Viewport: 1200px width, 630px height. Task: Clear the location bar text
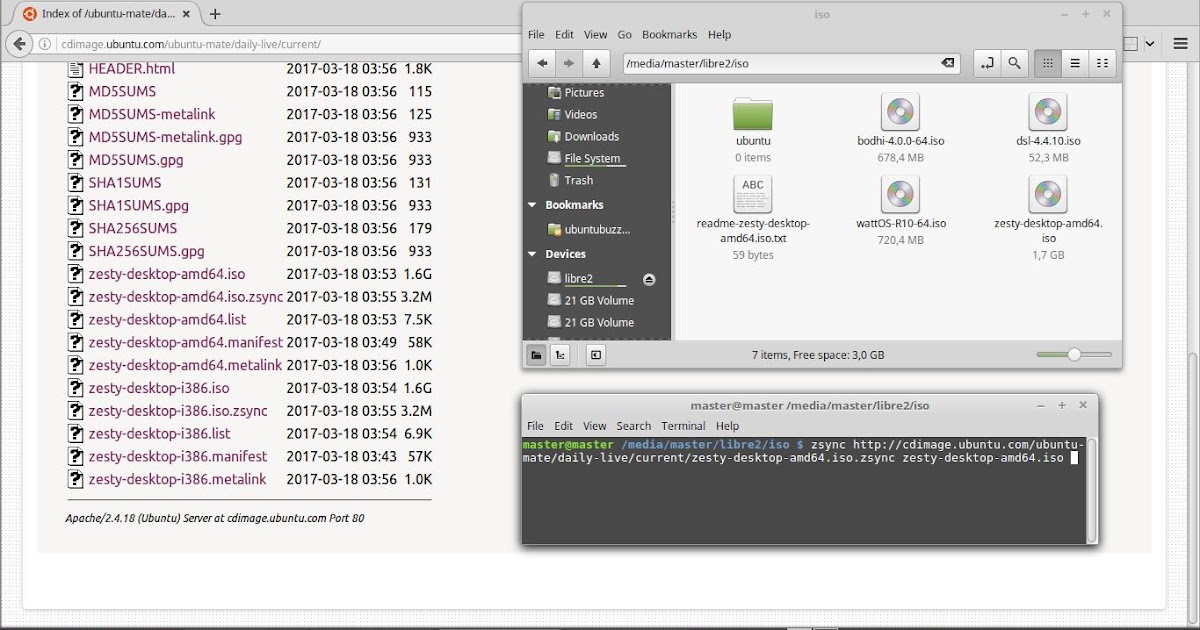(947, 63)
